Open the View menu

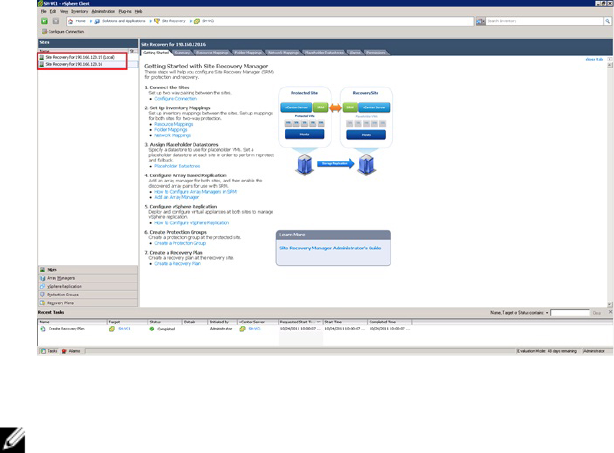(x=64, y=11)
